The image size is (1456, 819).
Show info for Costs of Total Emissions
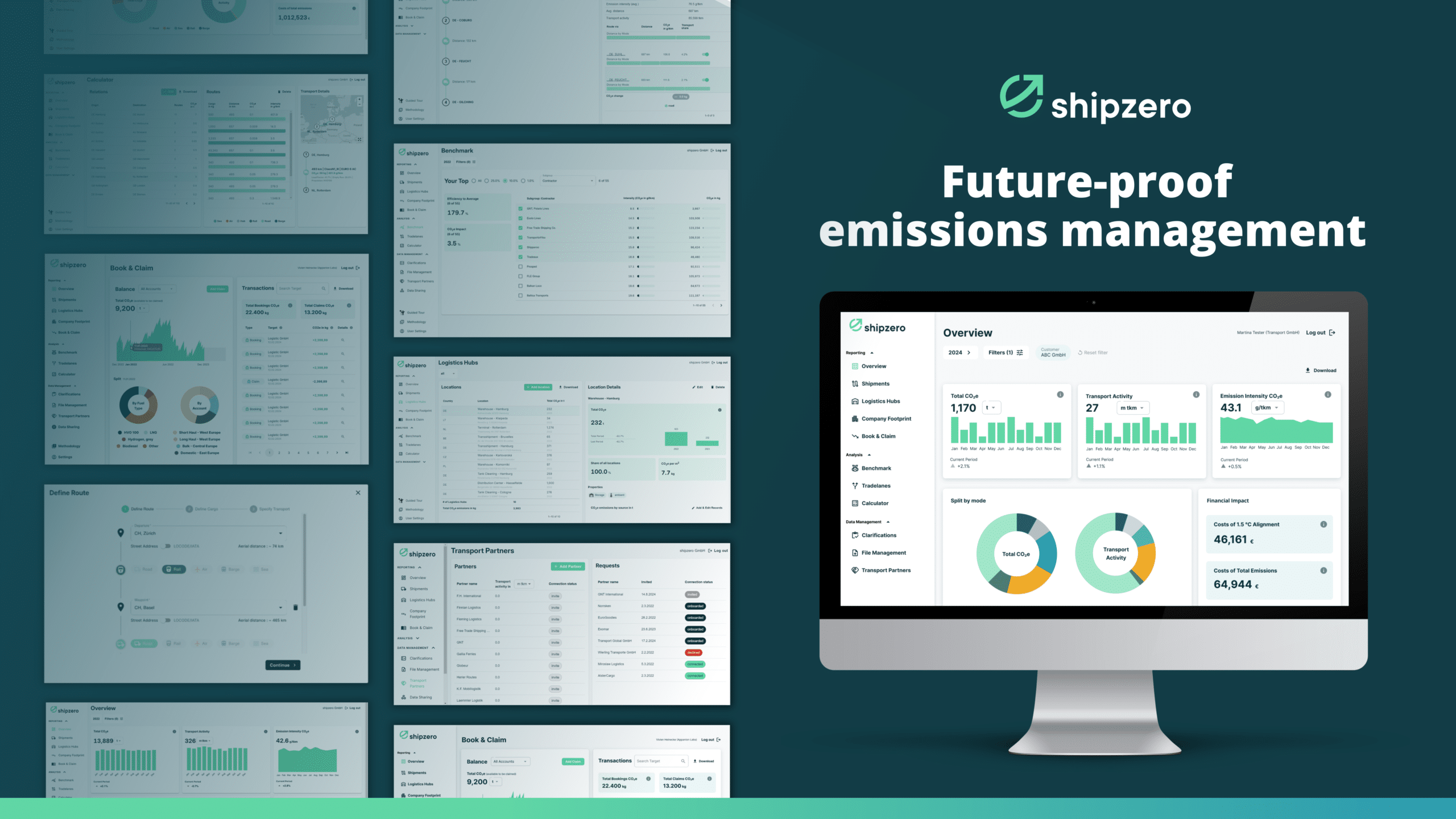click(x=1323, y=570)
